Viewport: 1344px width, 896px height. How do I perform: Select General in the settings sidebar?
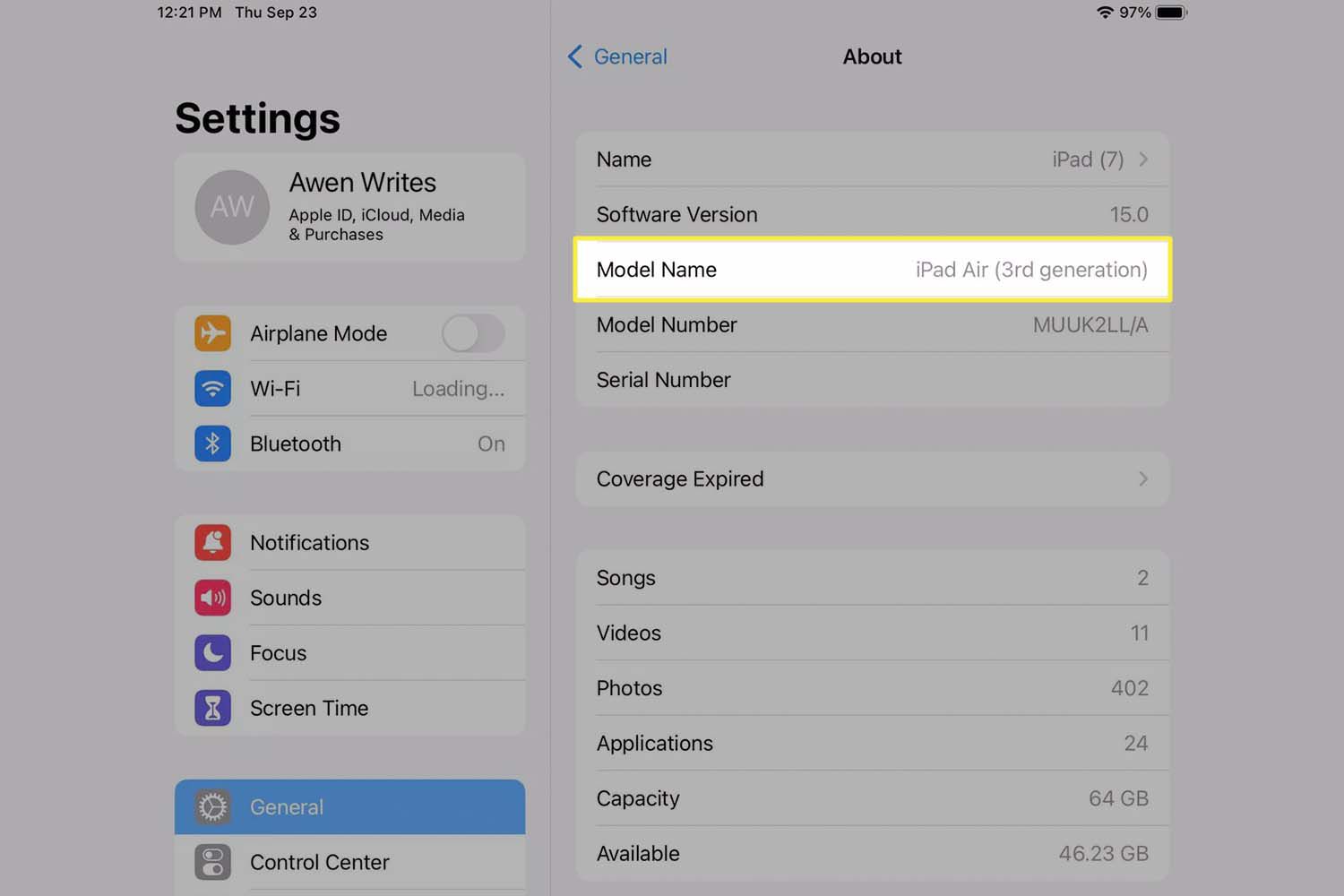point(349,807)
